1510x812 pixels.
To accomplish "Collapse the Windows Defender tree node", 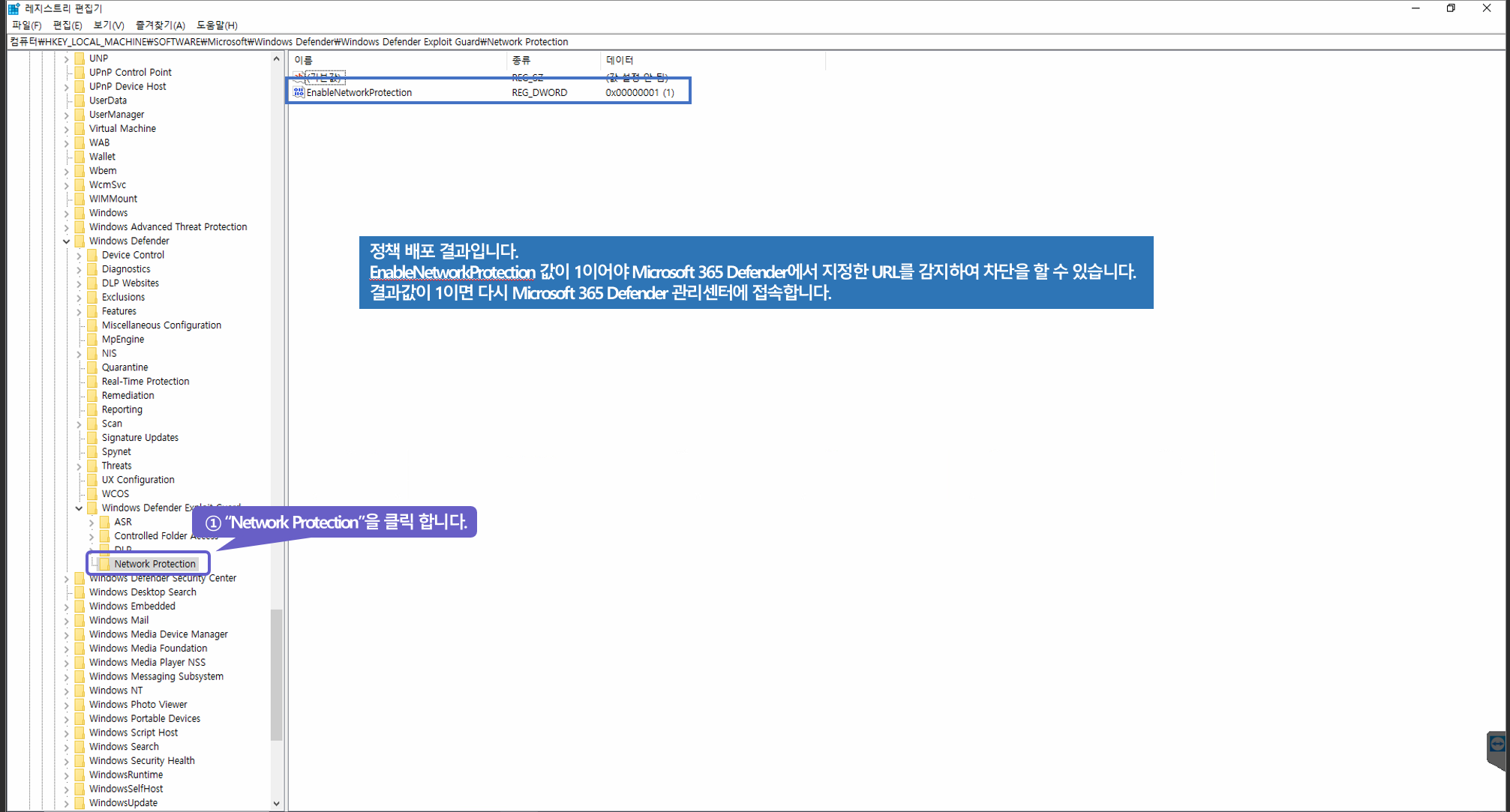I will pos(67,241).
